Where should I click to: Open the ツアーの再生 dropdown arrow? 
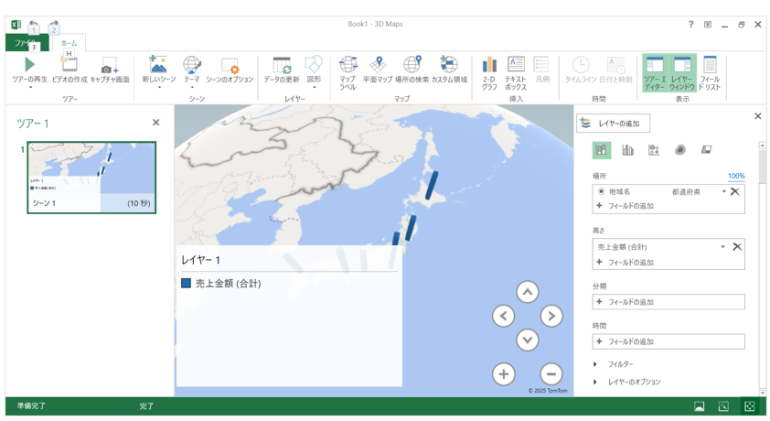[x=30, y=87]
